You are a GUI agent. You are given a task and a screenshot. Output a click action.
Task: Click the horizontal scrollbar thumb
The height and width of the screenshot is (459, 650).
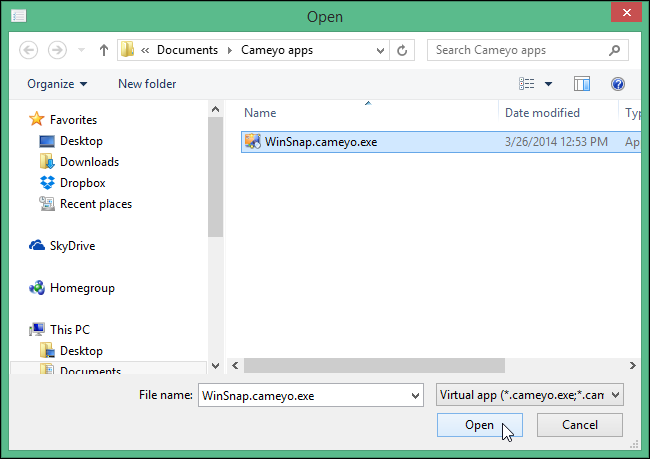[374, 366]
